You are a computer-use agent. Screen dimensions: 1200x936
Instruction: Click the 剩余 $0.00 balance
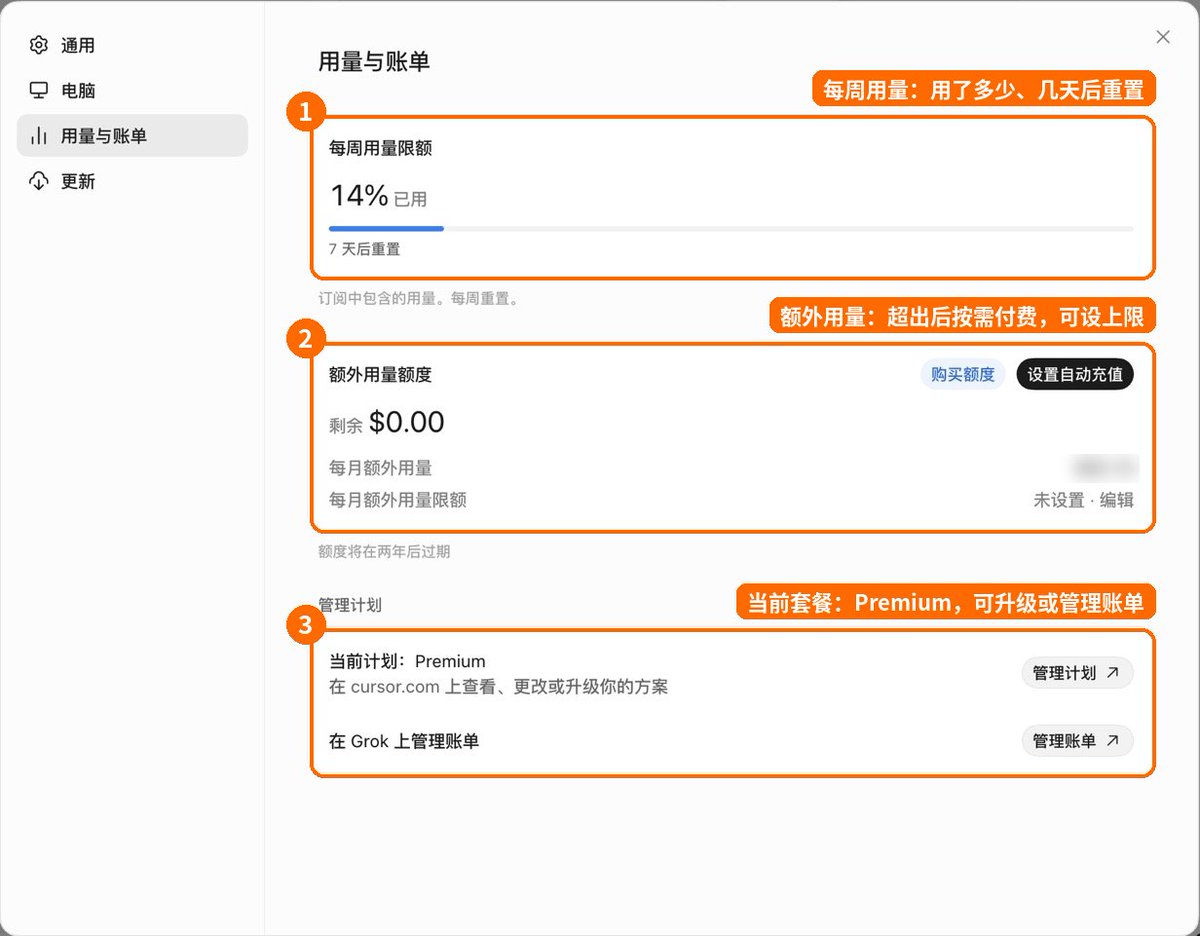pos(386,422)
